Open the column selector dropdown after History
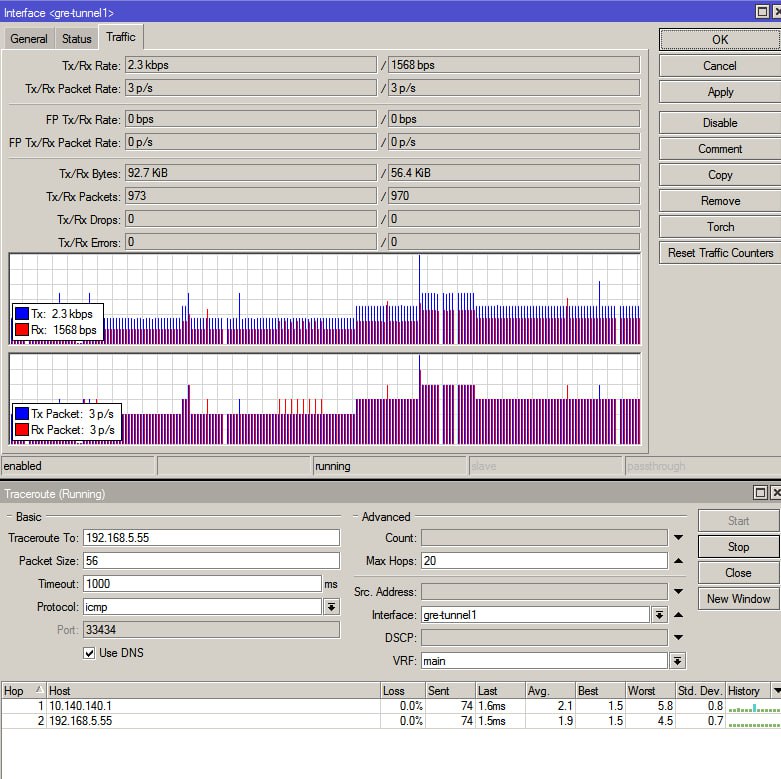Viewport: 781px width, 779px height. pos(776,691)
